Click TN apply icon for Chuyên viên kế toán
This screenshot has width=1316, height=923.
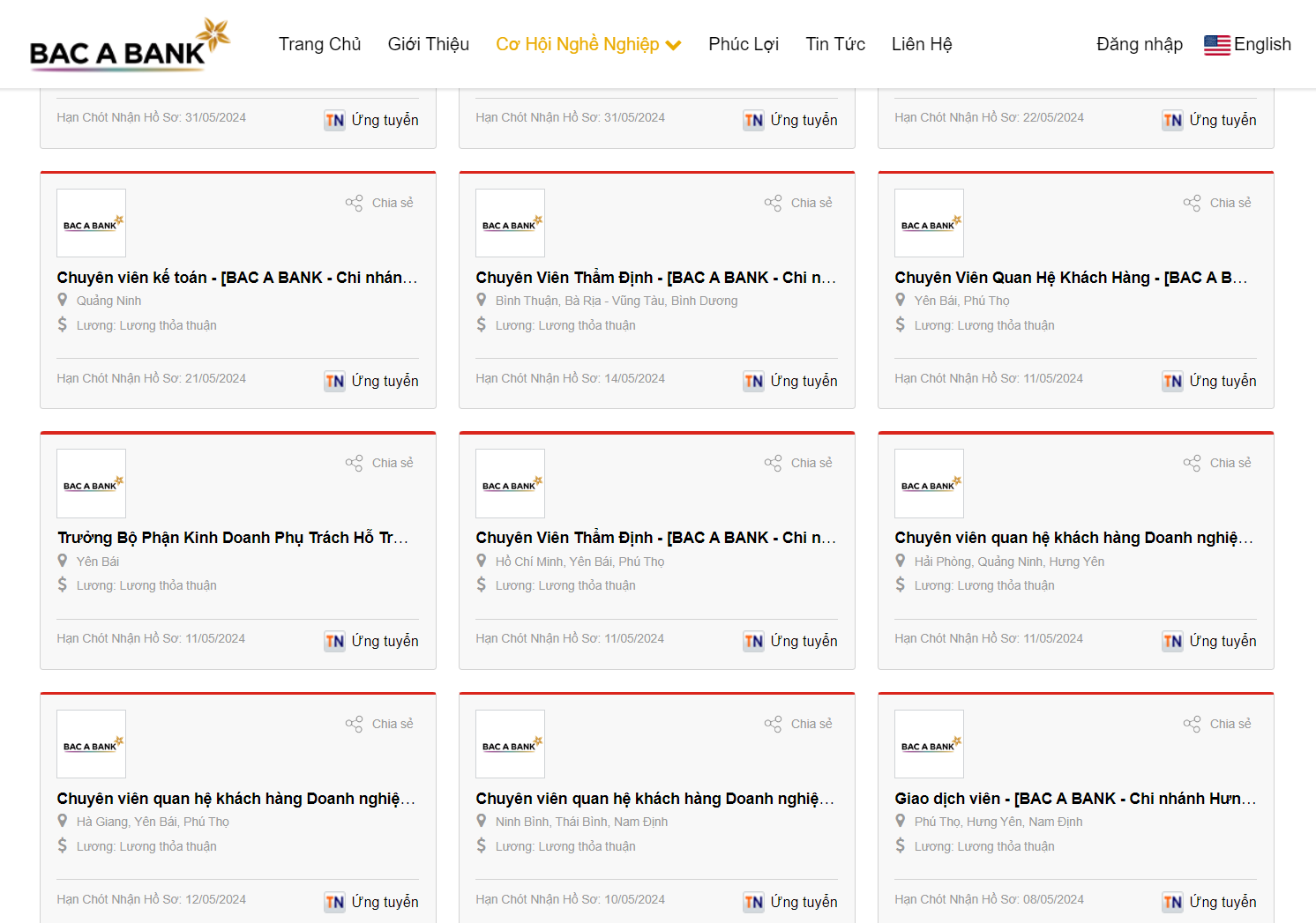coord(334,381)
